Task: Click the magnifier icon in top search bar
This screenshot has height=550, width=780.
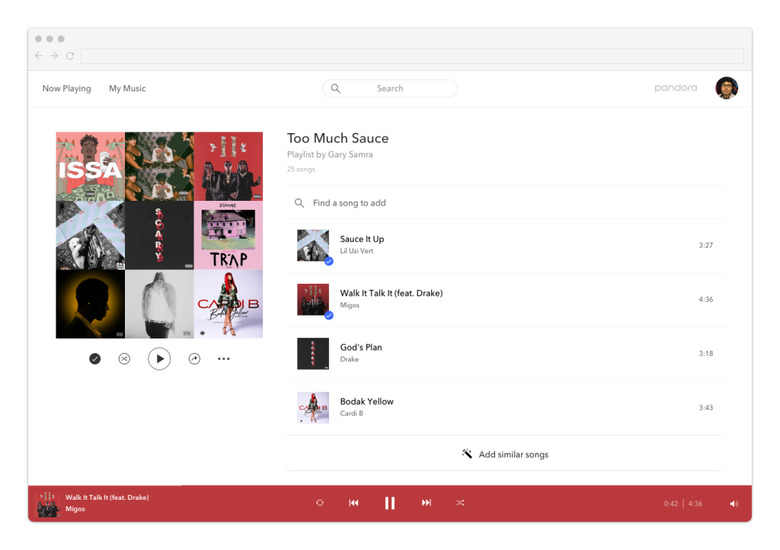Action: [x=336, y=89]
